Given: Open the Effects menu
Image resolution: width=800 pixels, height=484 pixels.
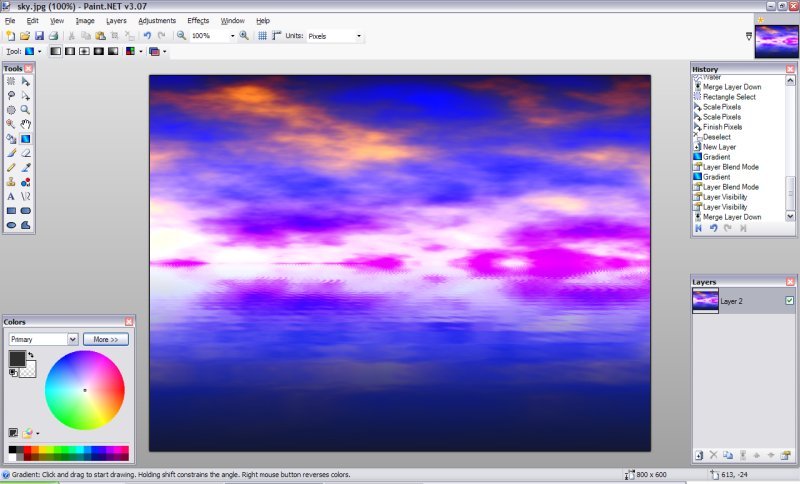Looking at the screenshot, I should [x=198, y=20].
